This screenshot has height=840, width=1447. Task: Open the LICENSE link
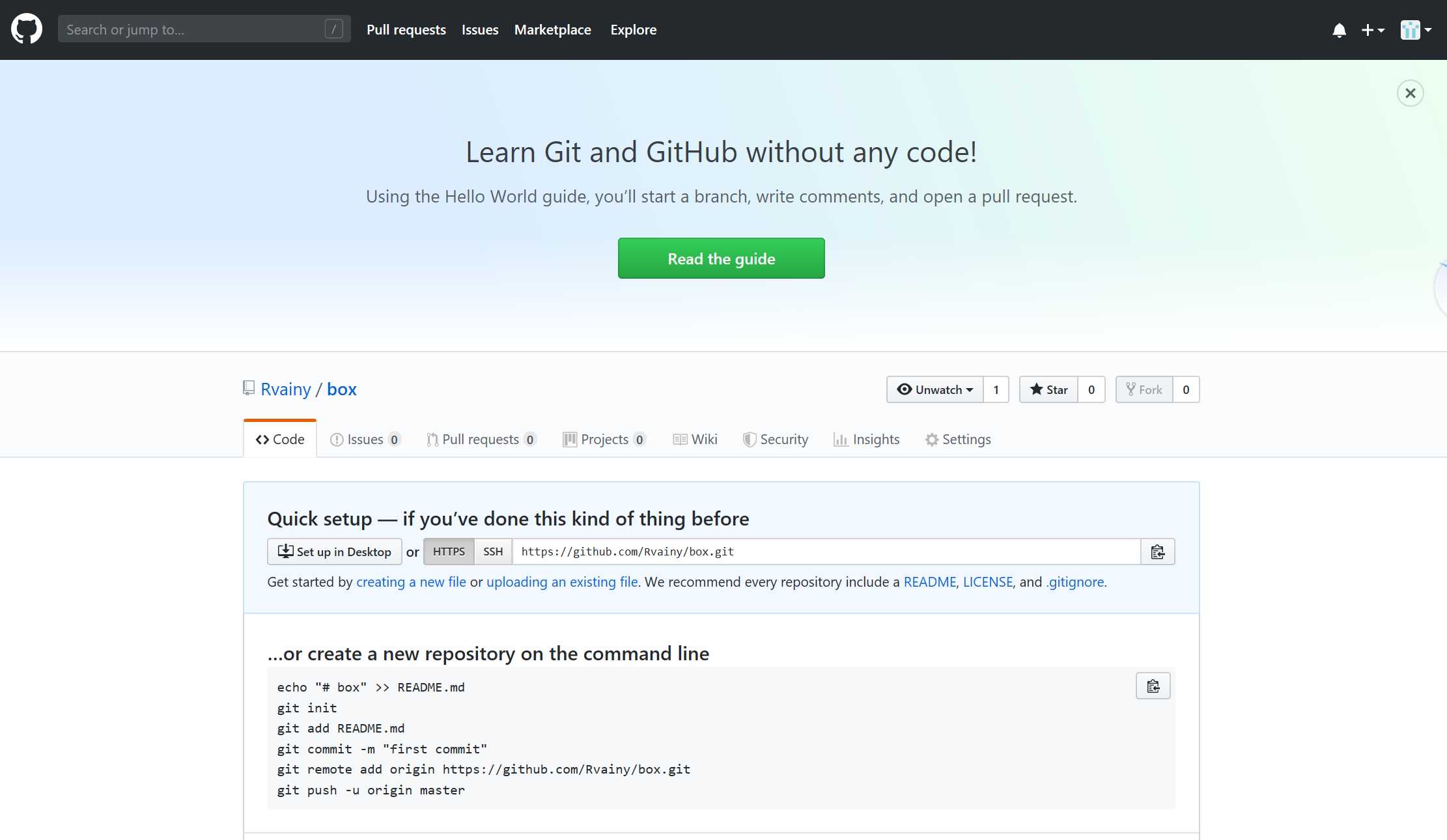(x=988, y=582)
